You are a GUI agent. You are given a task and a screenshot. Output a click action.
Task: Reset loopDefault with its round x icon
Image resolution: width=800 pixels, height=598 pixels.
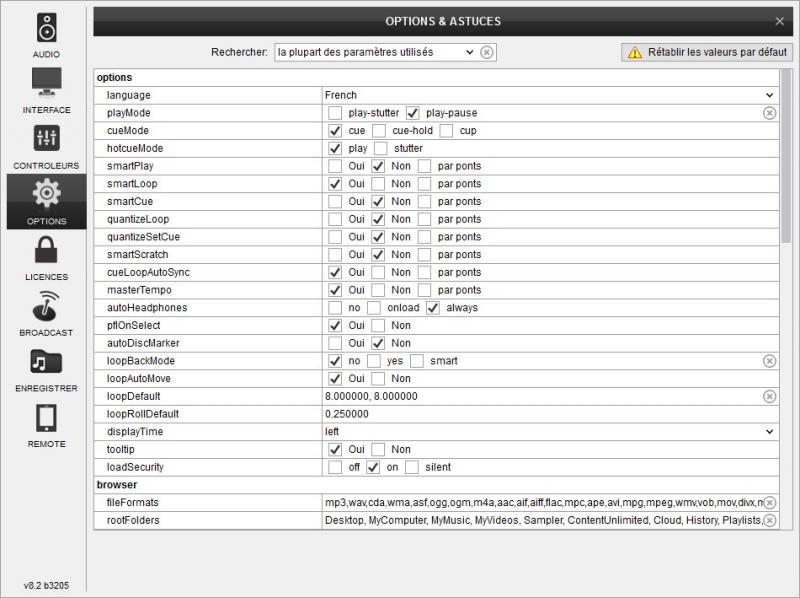click(769, 396)
